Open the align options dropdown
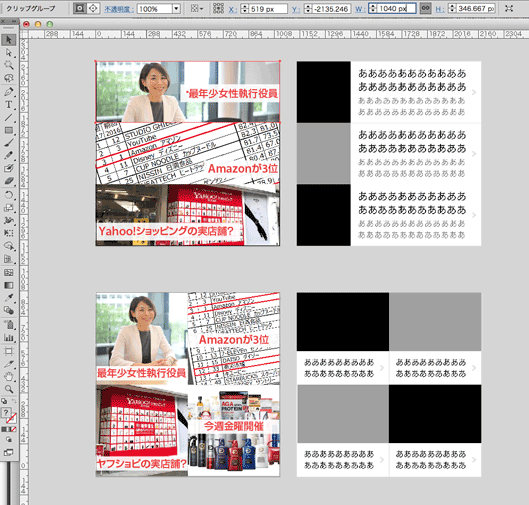The width and height of the screenshot is (529, 505). tap(197, 8)
